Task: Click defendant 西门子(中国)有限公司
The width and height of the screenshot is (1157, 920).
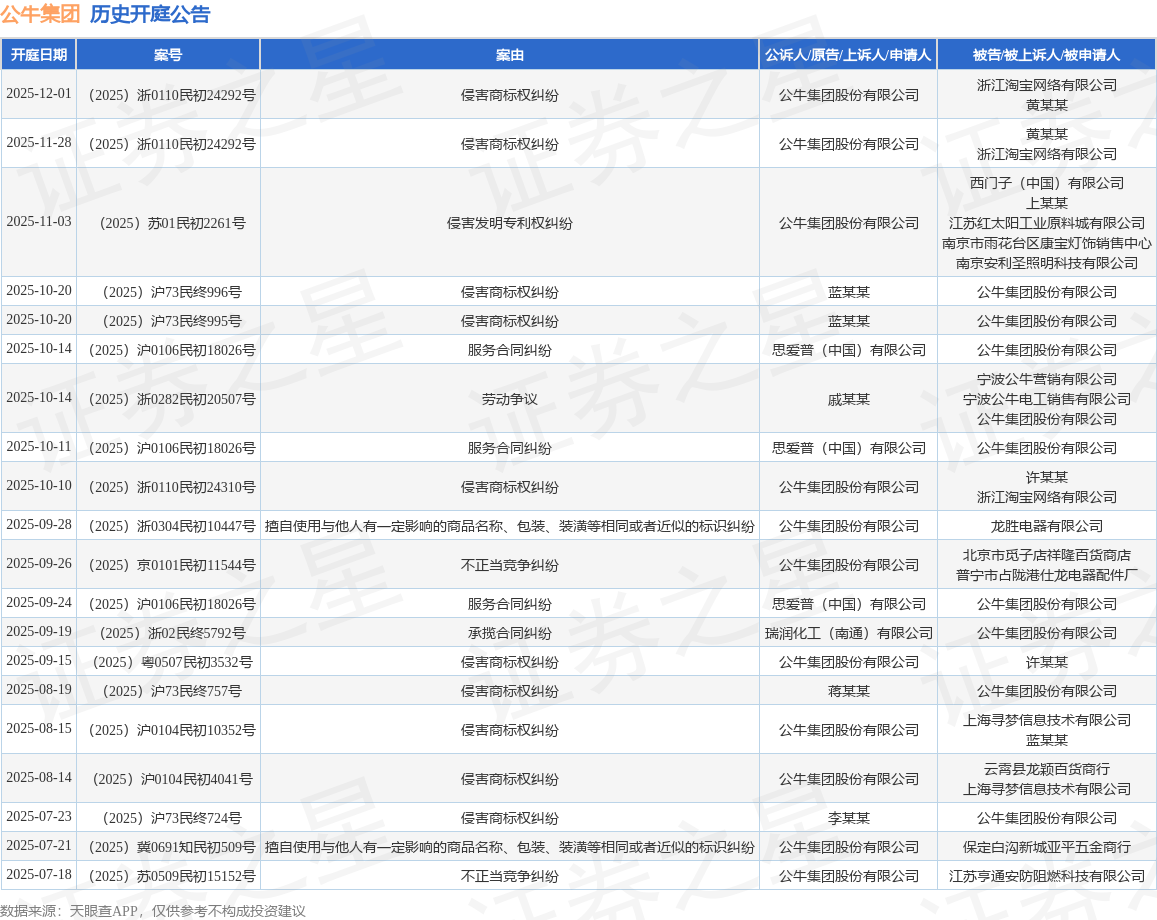Action: coord(1046,183)
